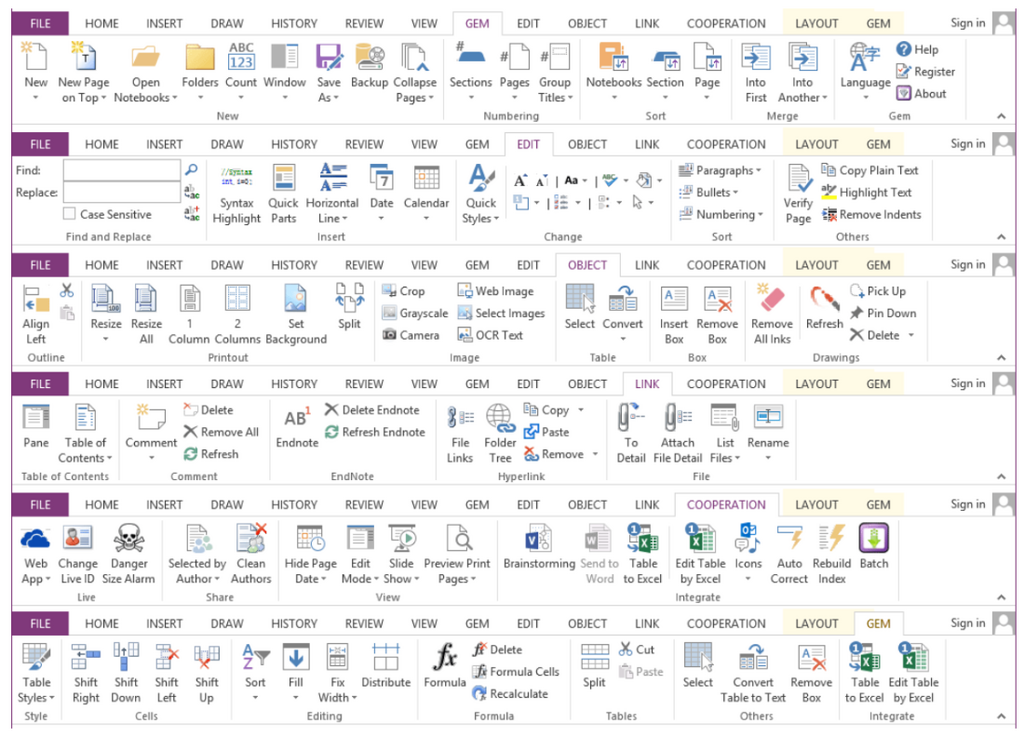Click the Recalculate button

coord(510,693)
